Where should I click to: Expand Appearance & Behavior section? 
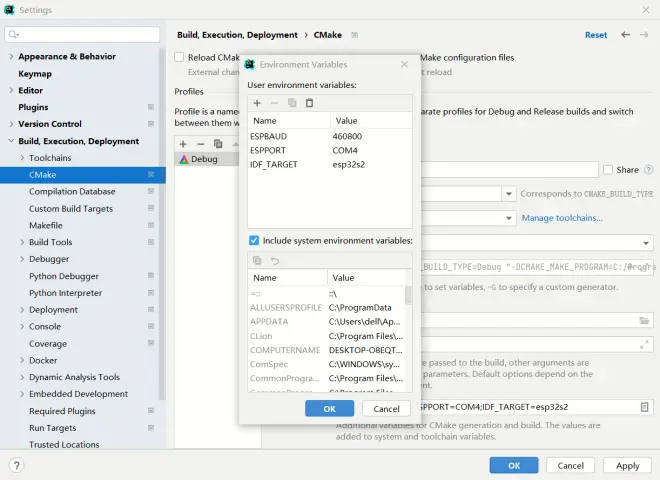pos(11,56)
